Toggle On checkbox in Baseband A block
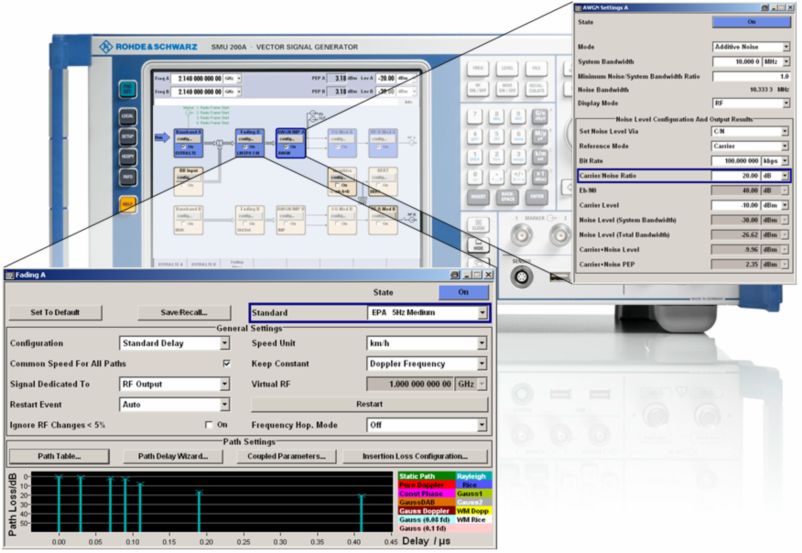This screenshot has width=802, height=553. (184, 147)
